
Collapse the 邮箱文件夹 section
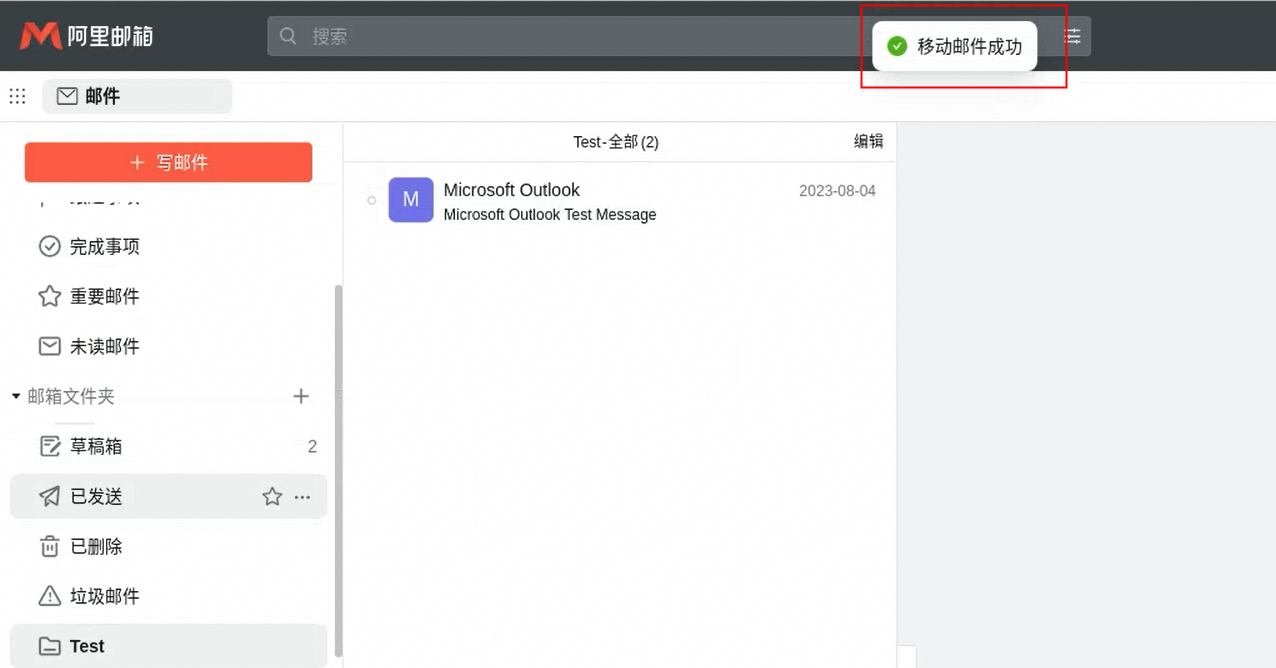tap(16, 397)
